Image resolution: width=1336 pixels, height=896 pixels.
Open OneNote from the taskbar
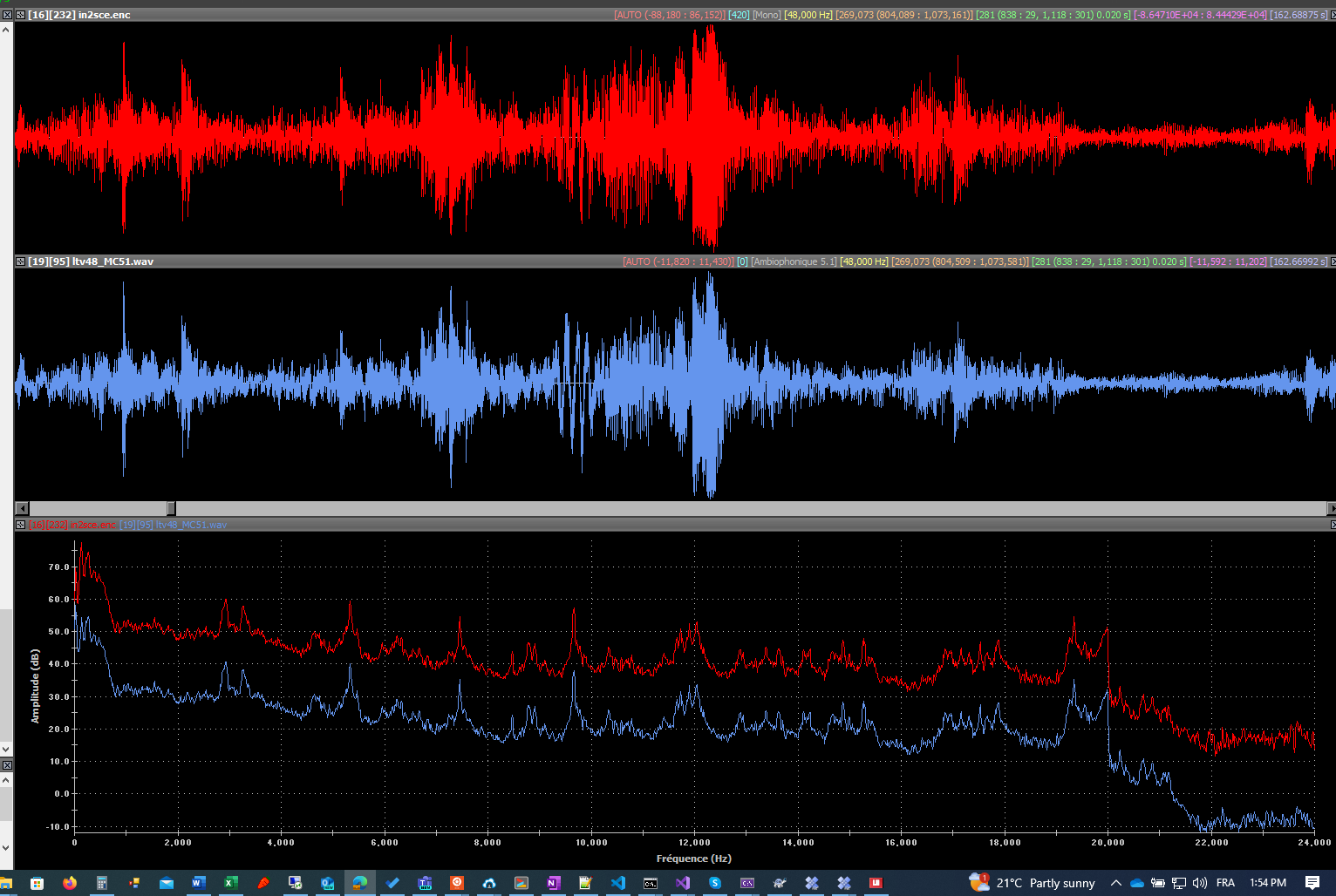[553, 883]
